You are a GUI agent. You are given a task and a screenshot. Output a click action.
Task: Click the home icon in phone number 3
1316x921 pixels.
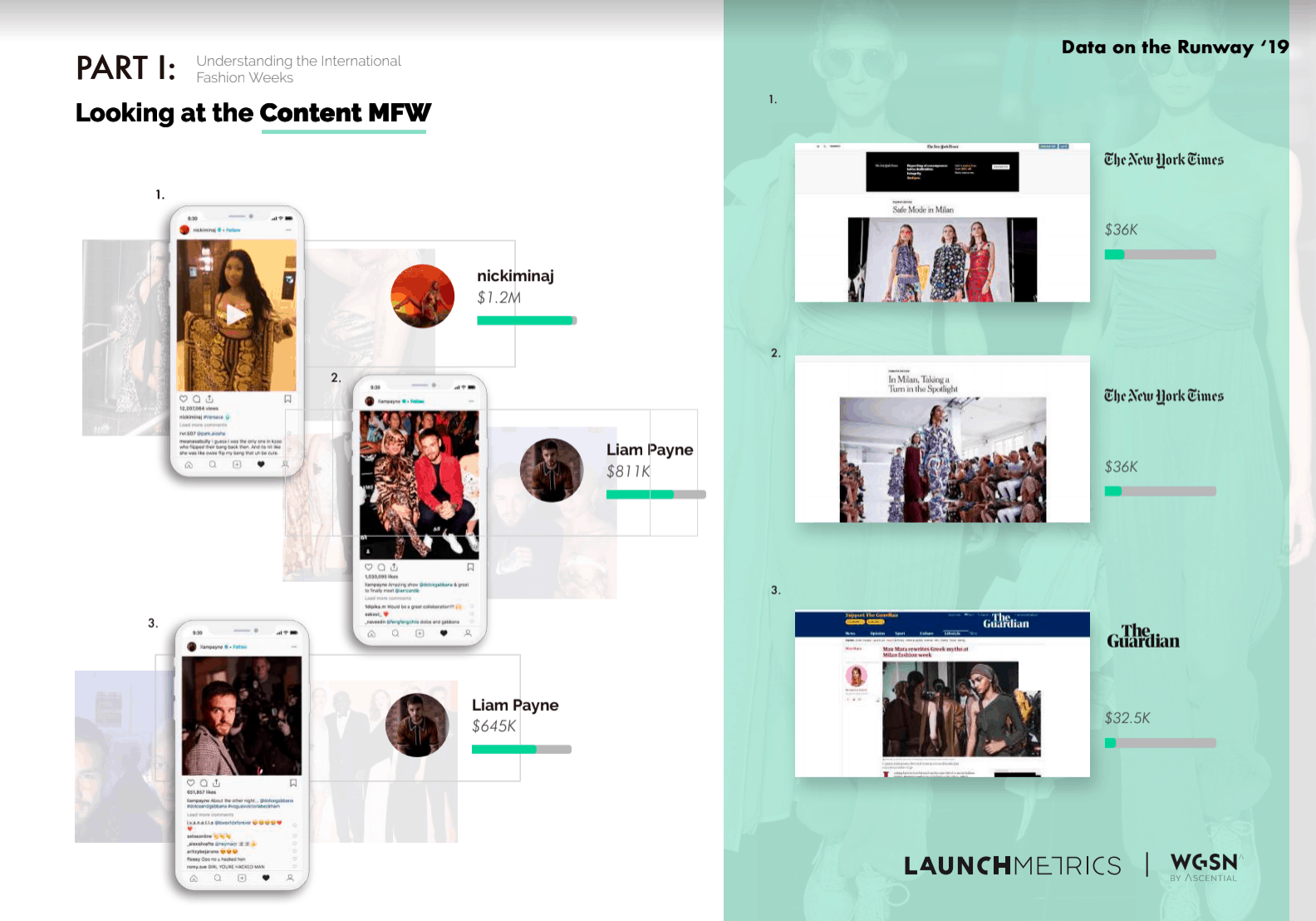(x=194, y=878)
